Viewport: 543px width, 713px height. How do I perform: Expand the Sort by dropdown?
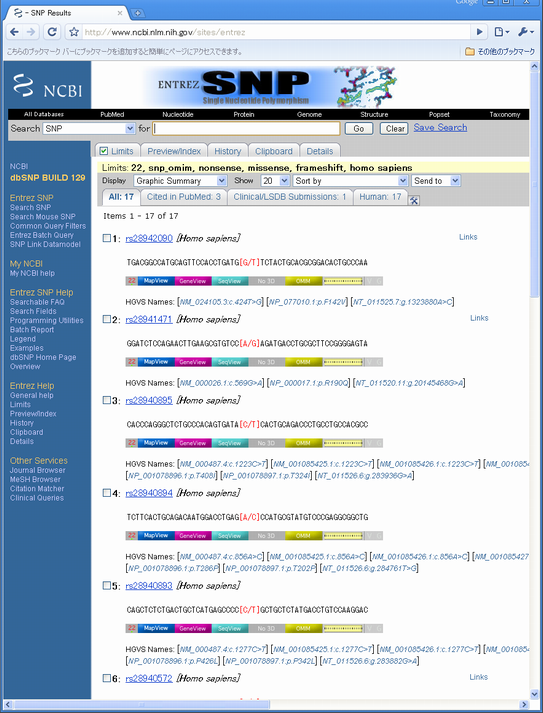(350, 181)
